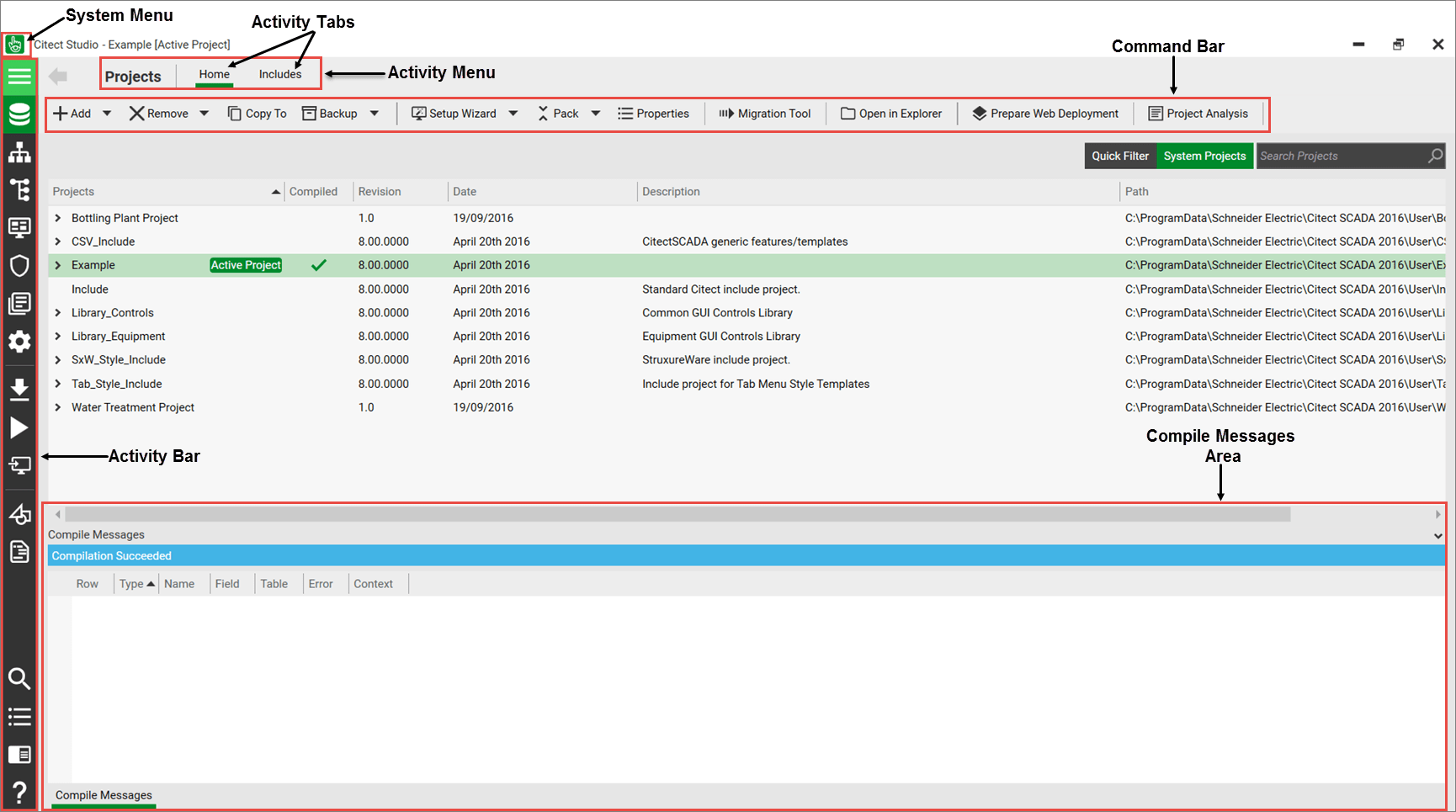The height and width of the screenshot is (812, 1456).
Task: Click the Quick Filter label button
Action: 1120,156
